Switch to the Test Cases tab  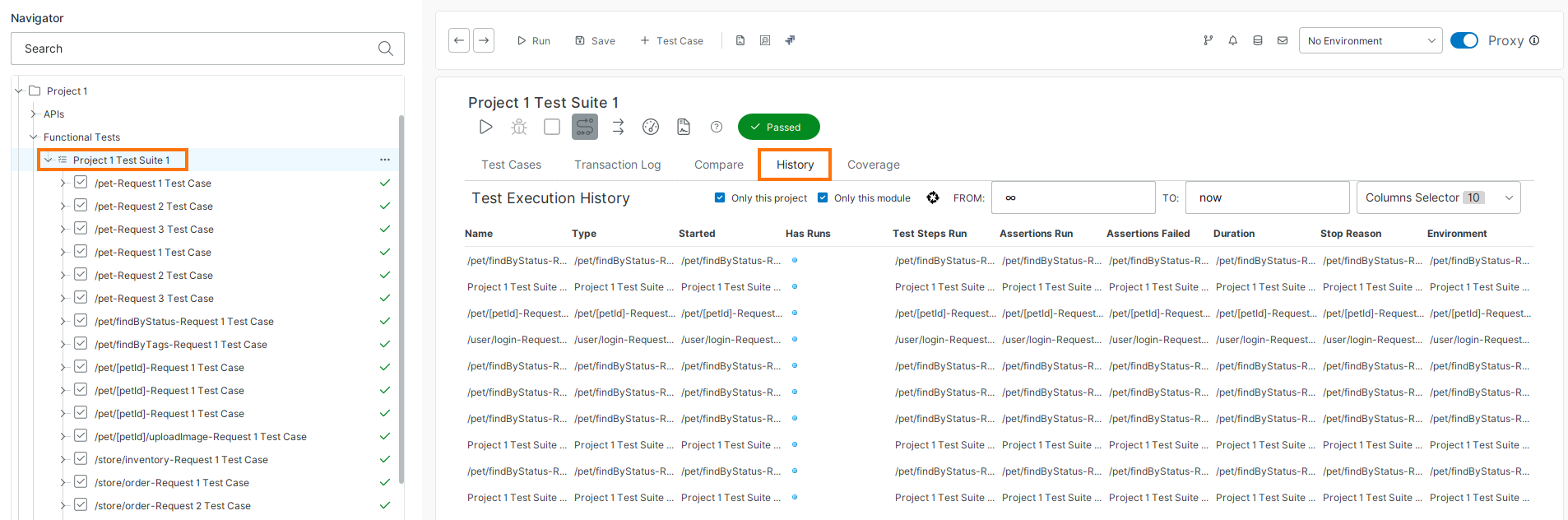tap(512, 165)
